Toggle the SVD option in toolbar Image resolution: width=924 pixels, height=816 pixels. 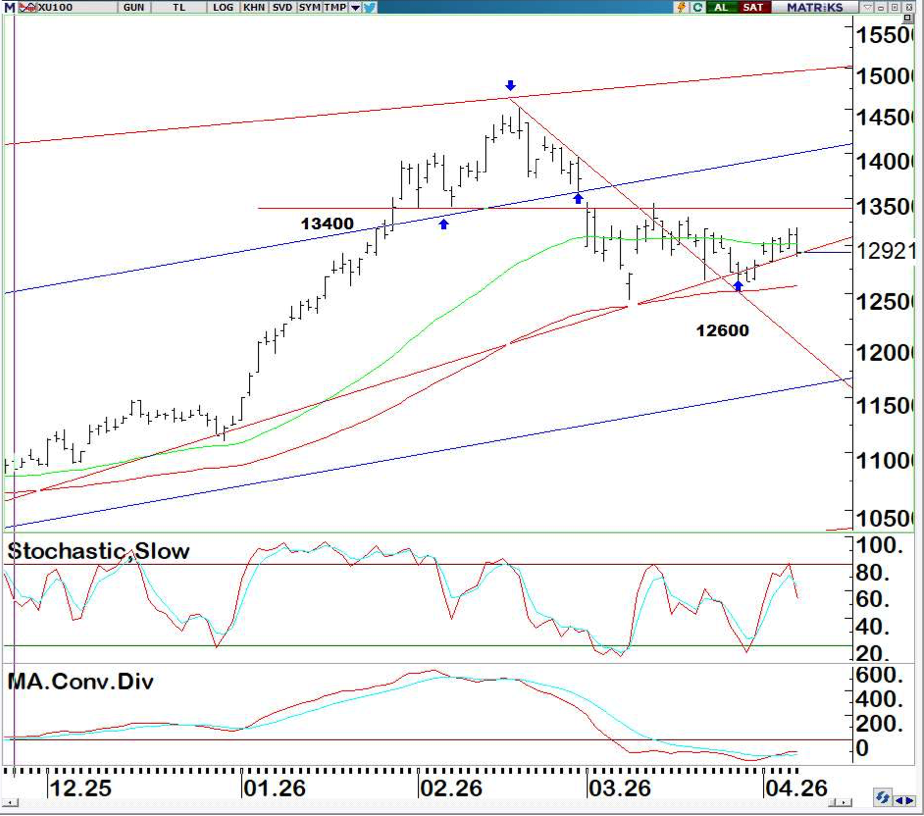point(282,7)
